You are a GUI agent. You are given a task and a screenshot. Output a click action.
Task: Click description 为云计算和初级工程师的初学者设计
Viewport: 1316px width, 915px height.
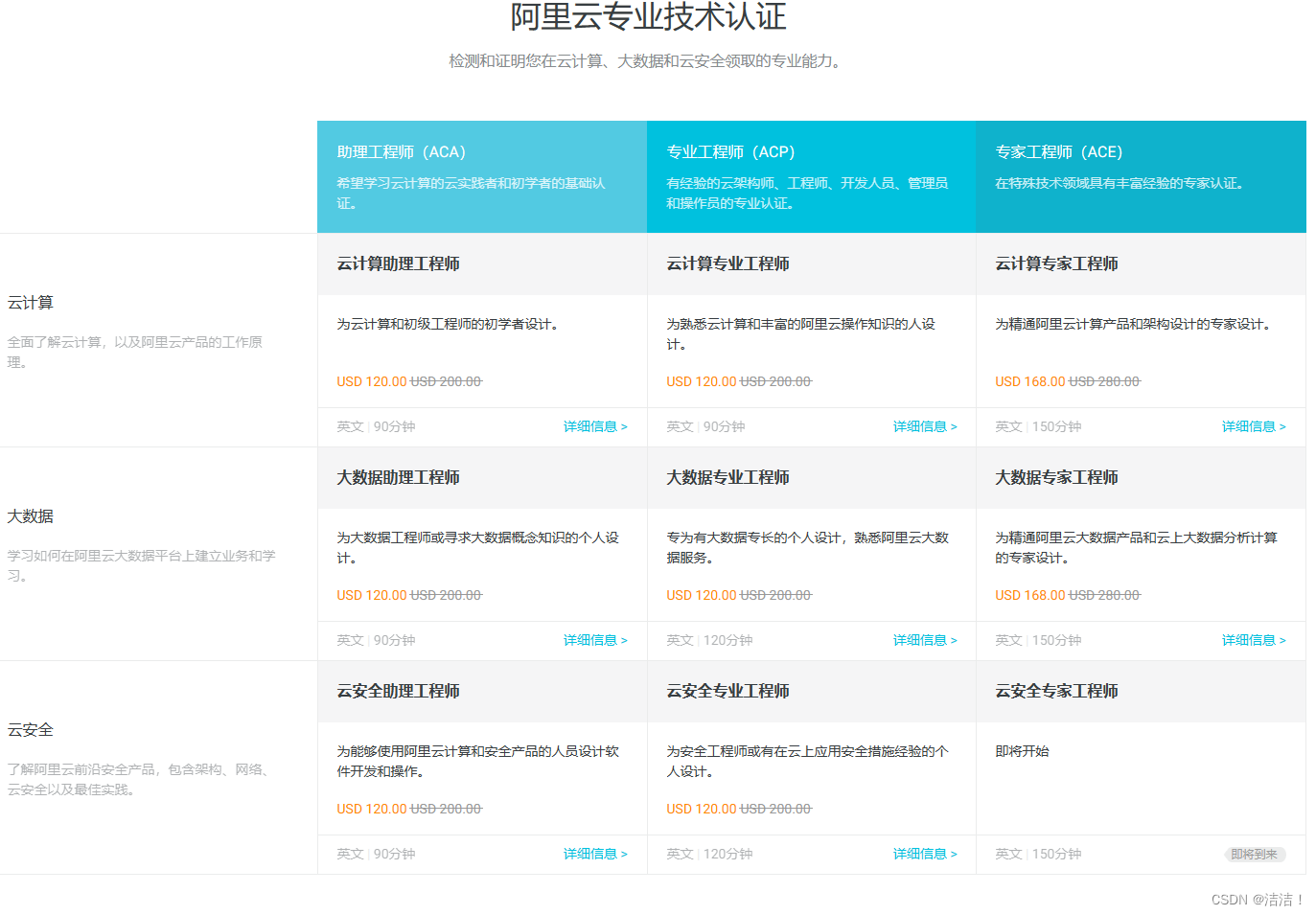coord(447,324)
